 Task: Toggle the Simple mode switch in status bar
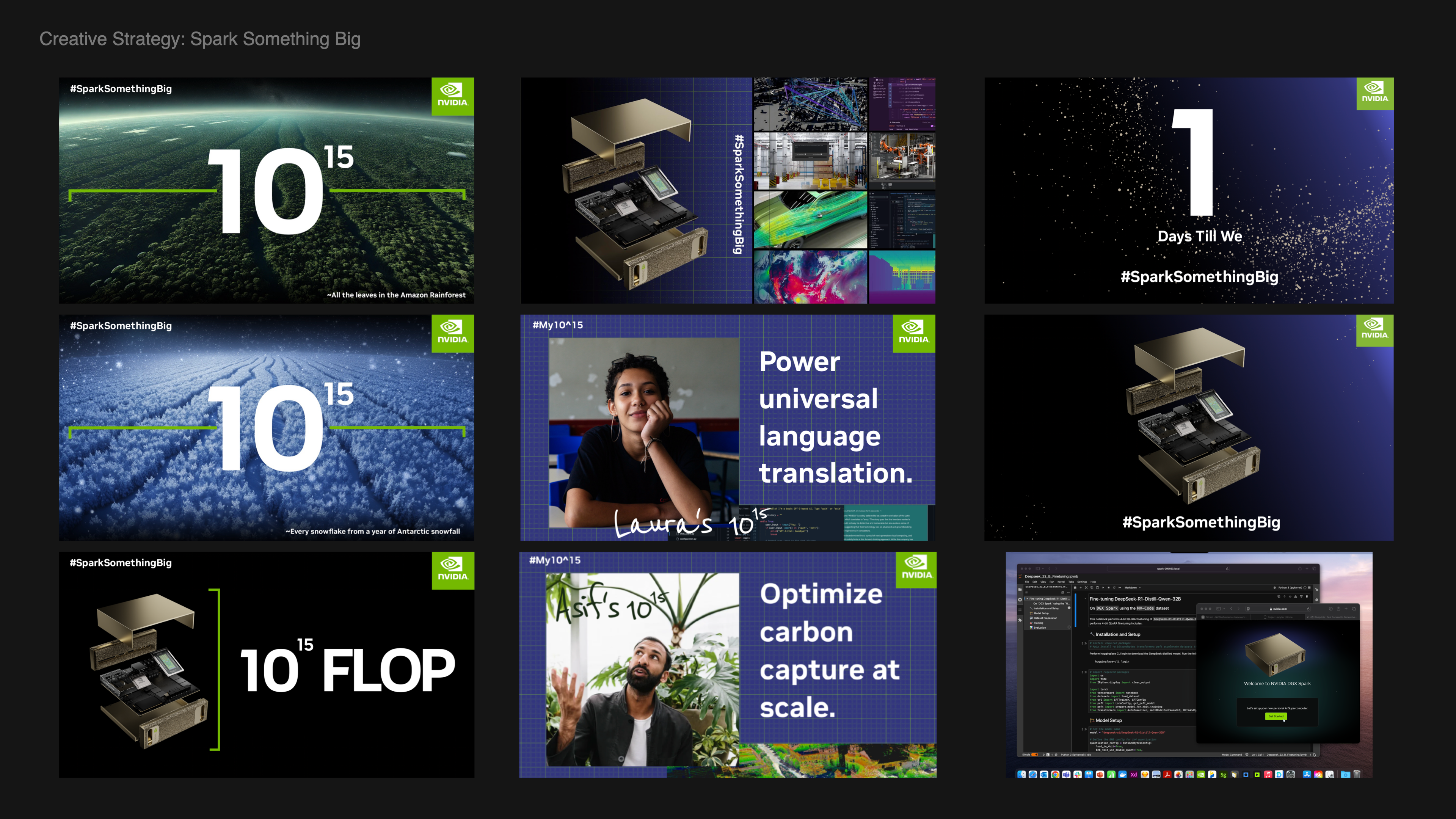(1034, 755)
